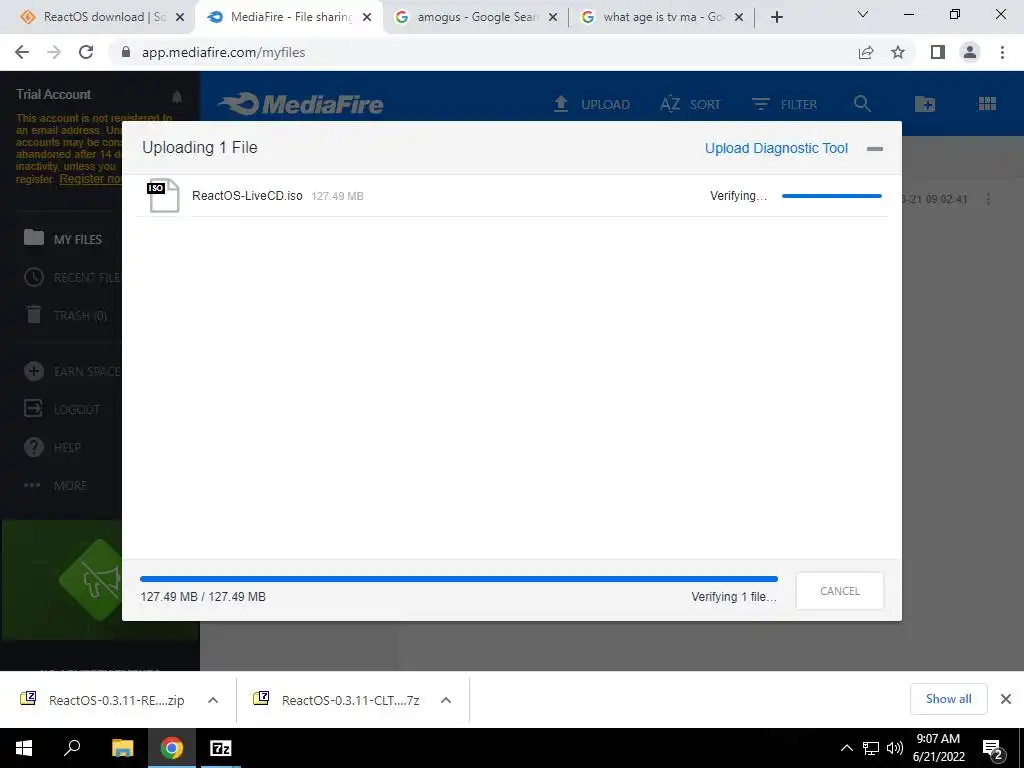Click the search magnifier icon
Viewport: 1024px width, 768px height.
click(862, 103)
